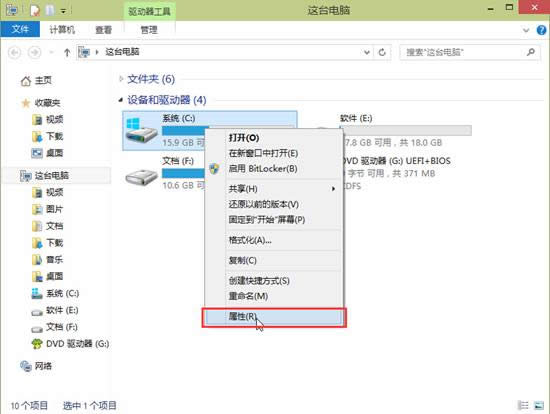Select the DVD 驱动器 (G:) UEFI+BIOS item
Image resolution: width=550 pixels, height=414 pixels.
396,161
